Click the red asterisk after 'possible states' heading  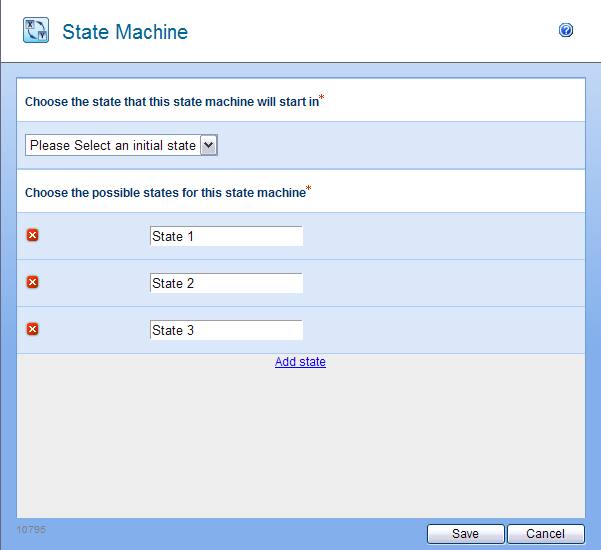click(x=309, y=190)
